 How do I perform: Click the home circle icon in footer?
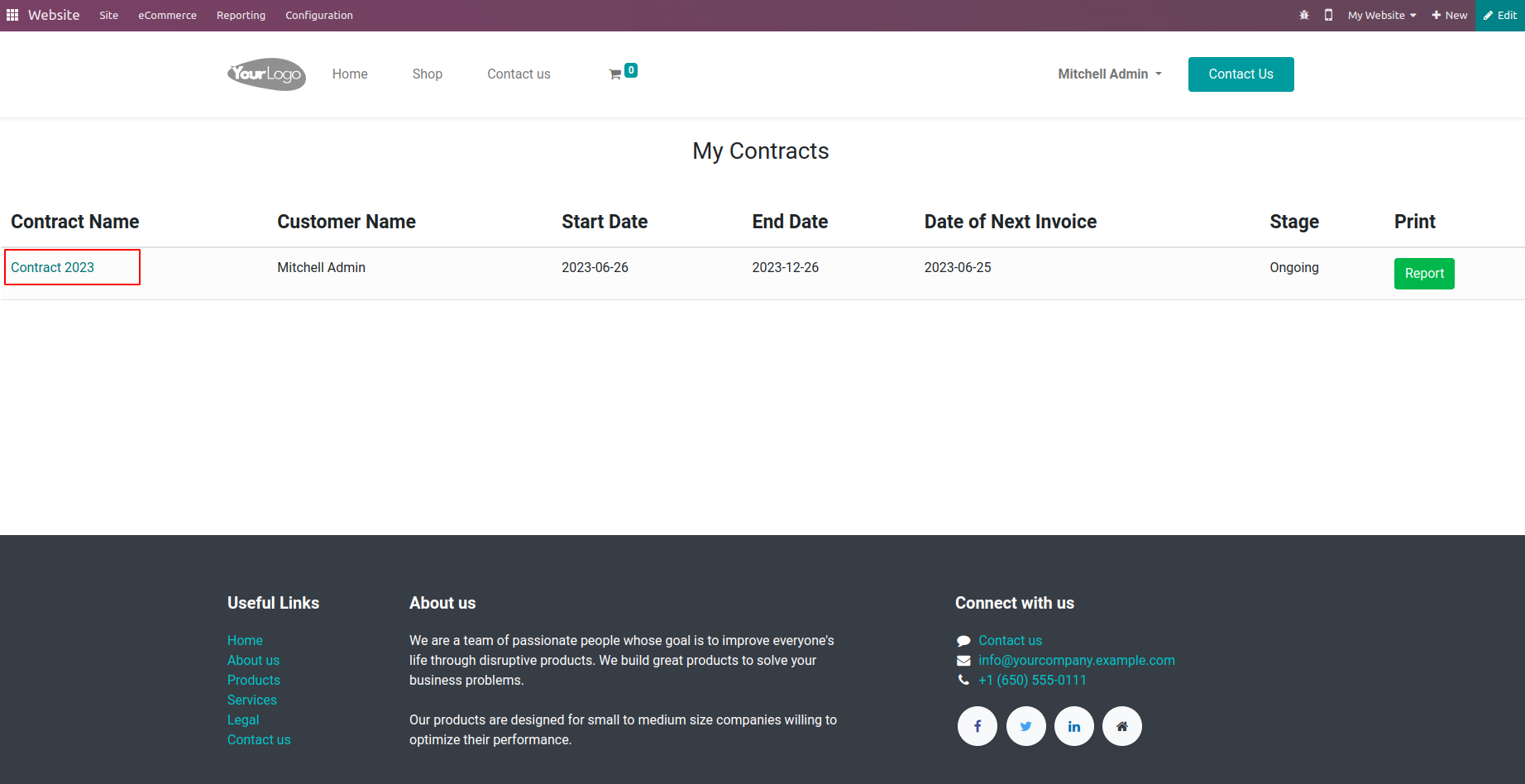click(1121, 726)
